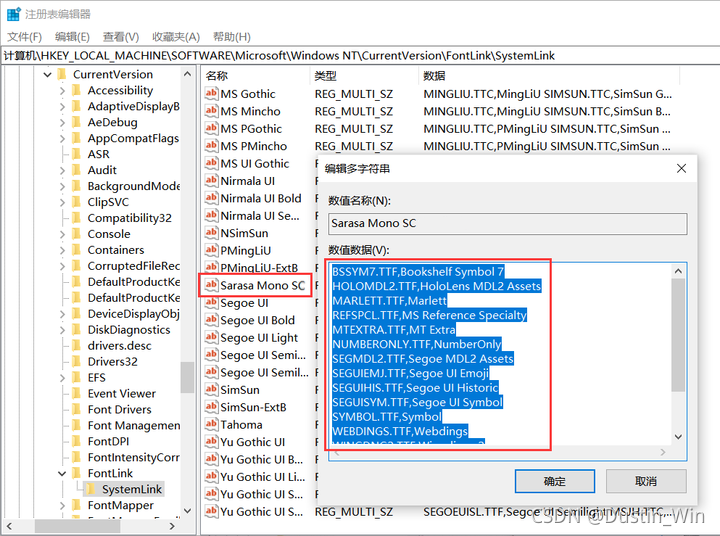
Task: Select the Event Viewer folder icon
Action: pyautogui.click(x=77, y=394)
